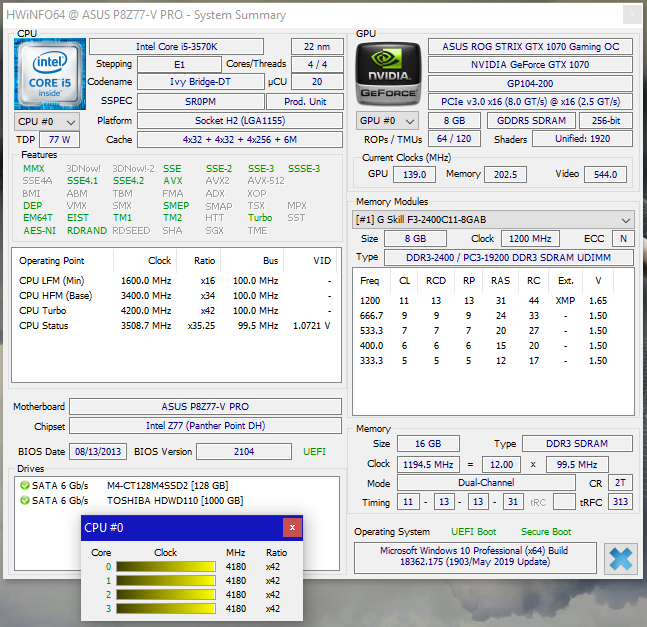Click the 333.3 frequency timing row
The height and width of the screenshot is (627, 647).
click(x=493, y=361)
